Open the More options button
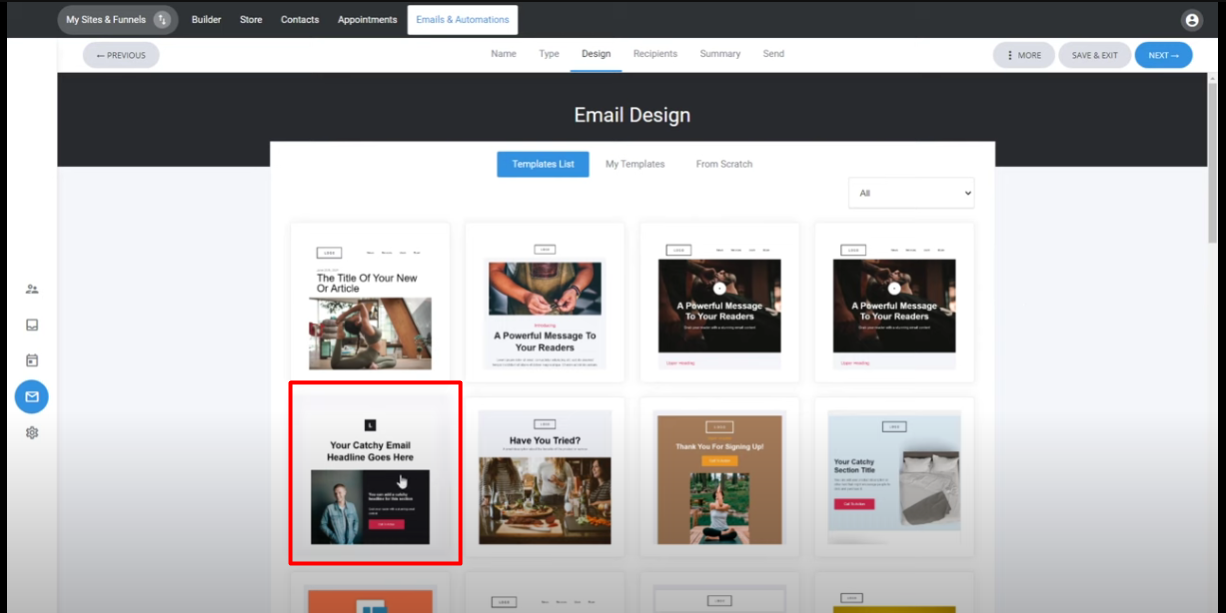 (1023, 55)
